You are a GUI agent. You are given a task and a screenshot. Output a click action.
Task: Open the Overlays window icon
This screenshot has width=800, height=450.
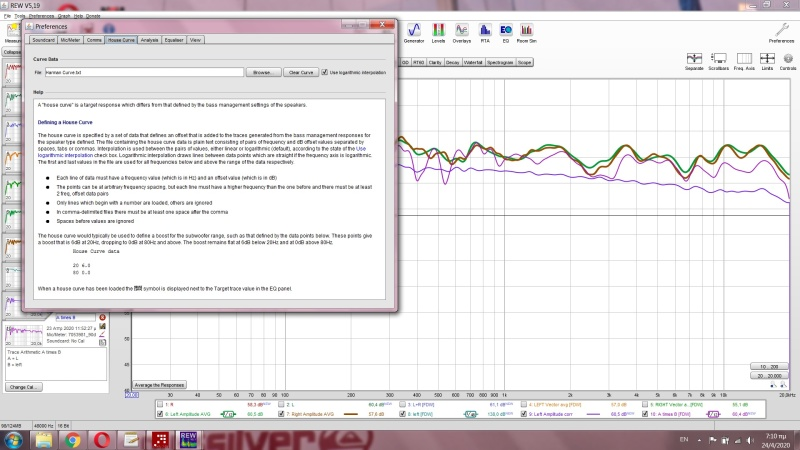pyautogui.click(x=462, y=31)
